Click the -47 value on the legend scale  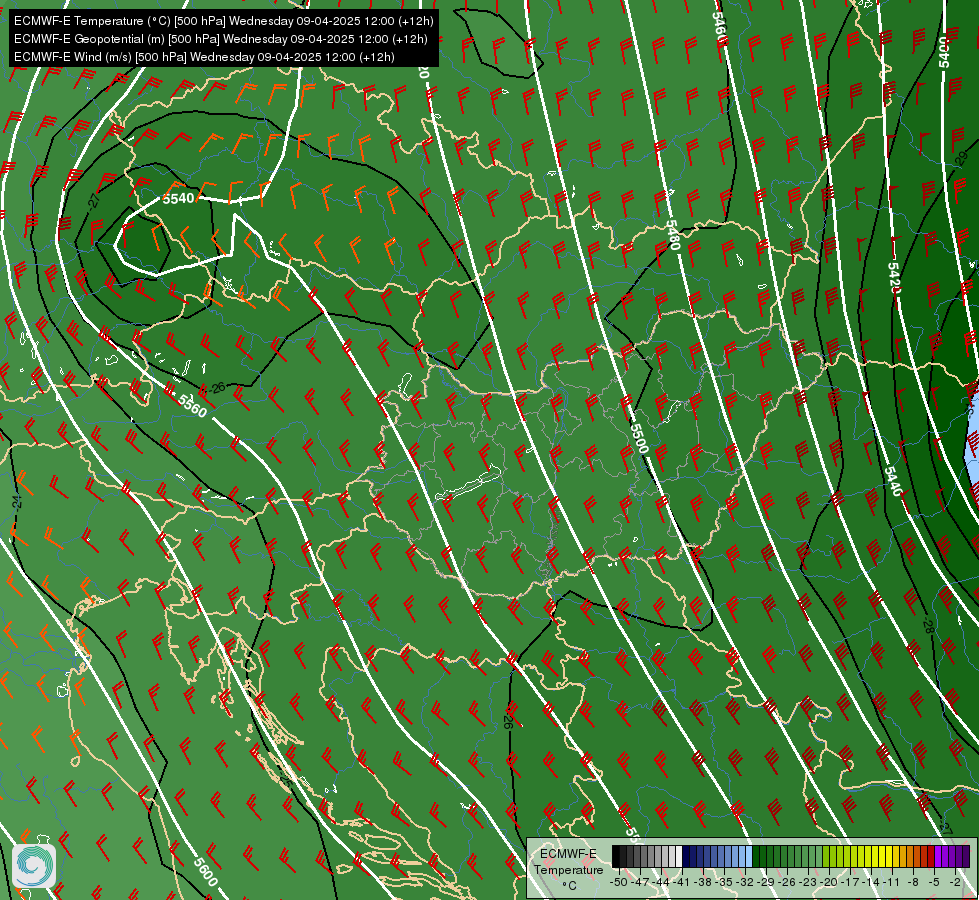click(x=640, y=882)
